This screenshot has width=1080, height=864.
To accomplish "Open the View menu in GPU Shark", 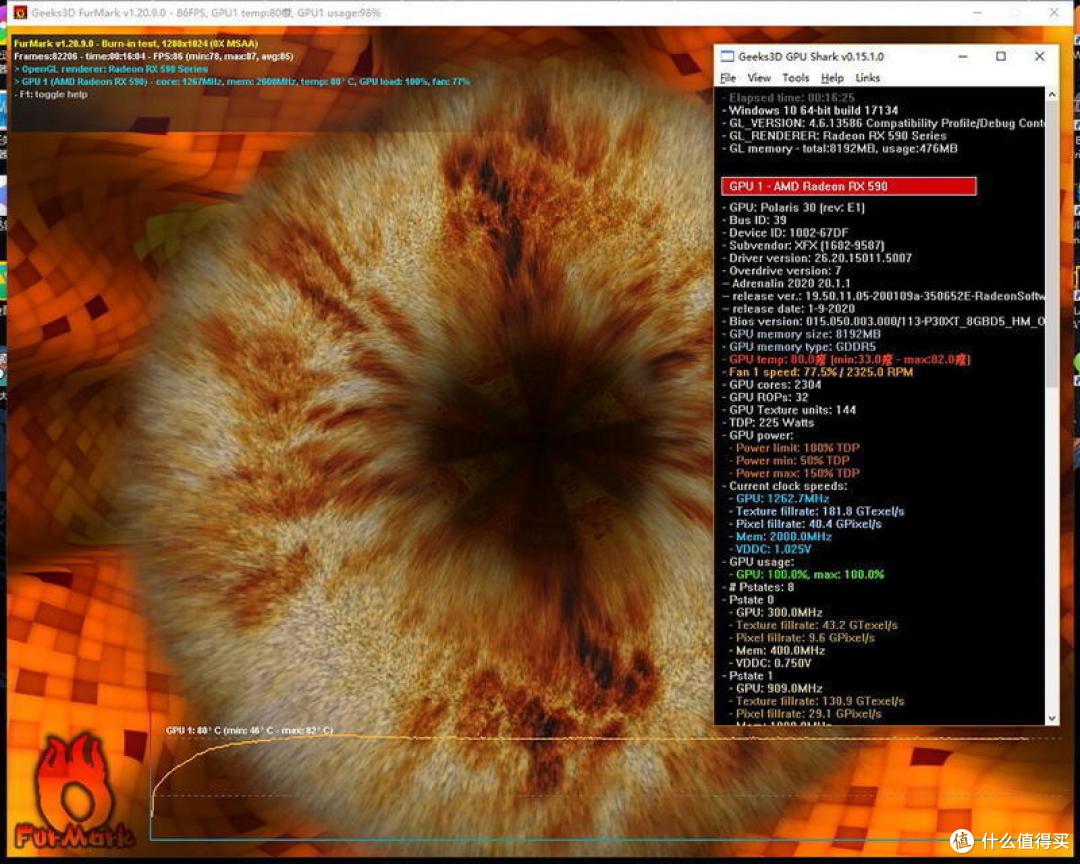I will point(759,78).
